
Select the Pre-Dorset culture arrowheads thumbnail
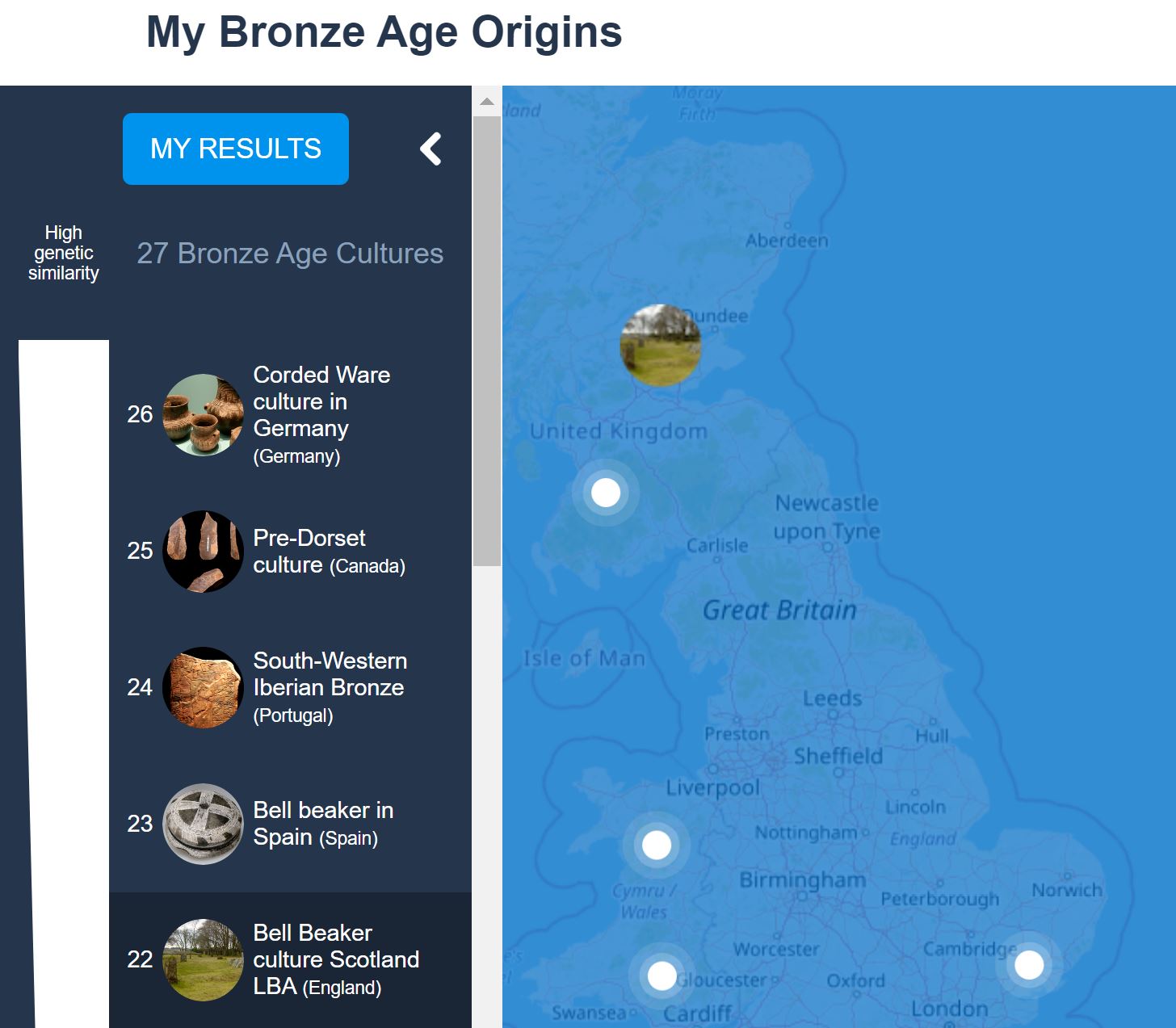coord(203,551)
